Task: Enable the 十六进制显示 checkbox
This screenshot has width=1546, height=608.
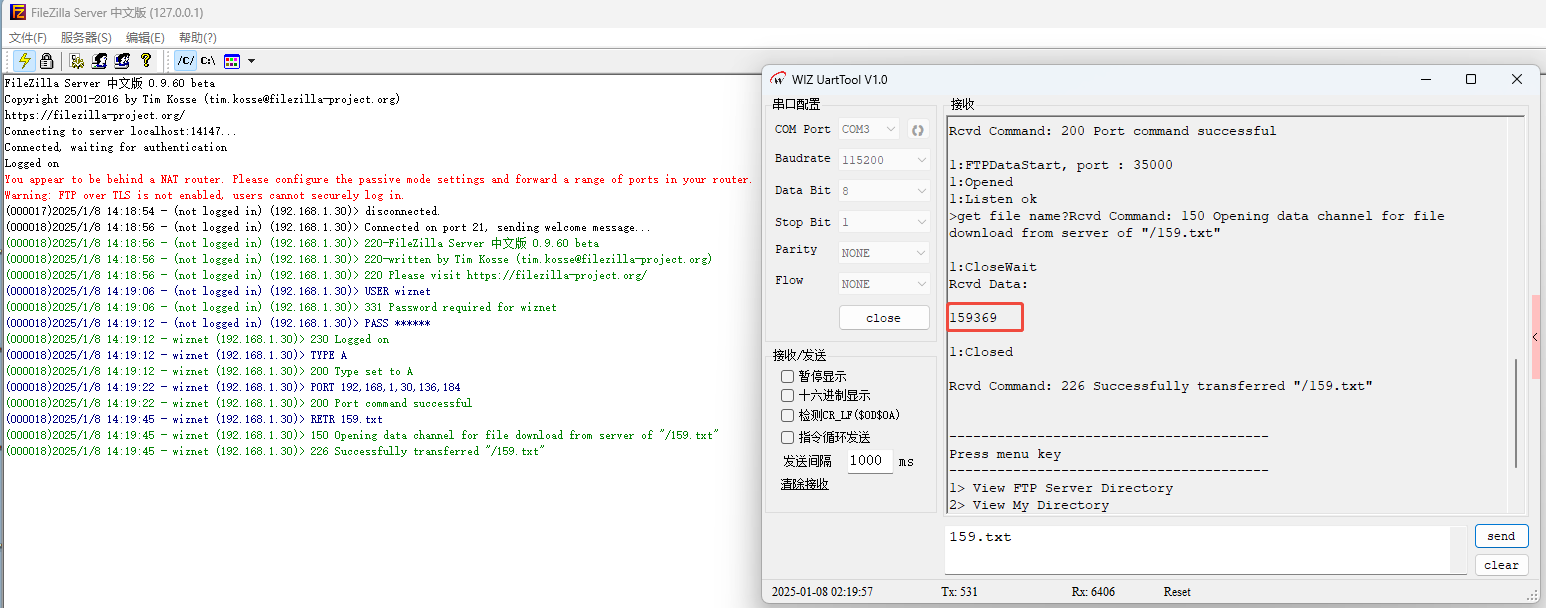Action: (x=788, y=396)
